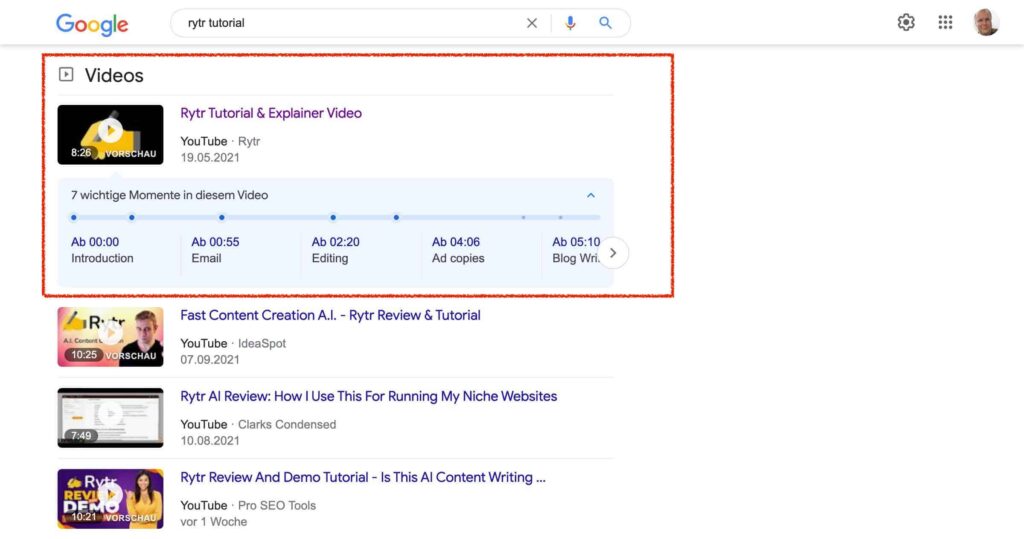Start voice search with the microphone icon
This screenshot has height=539, width=1024.
click(x=570, y=23)
